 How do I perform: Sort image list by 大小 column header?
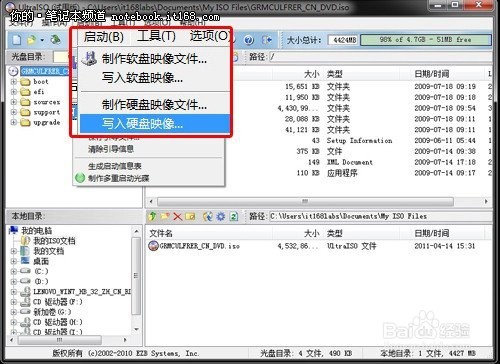311,74
